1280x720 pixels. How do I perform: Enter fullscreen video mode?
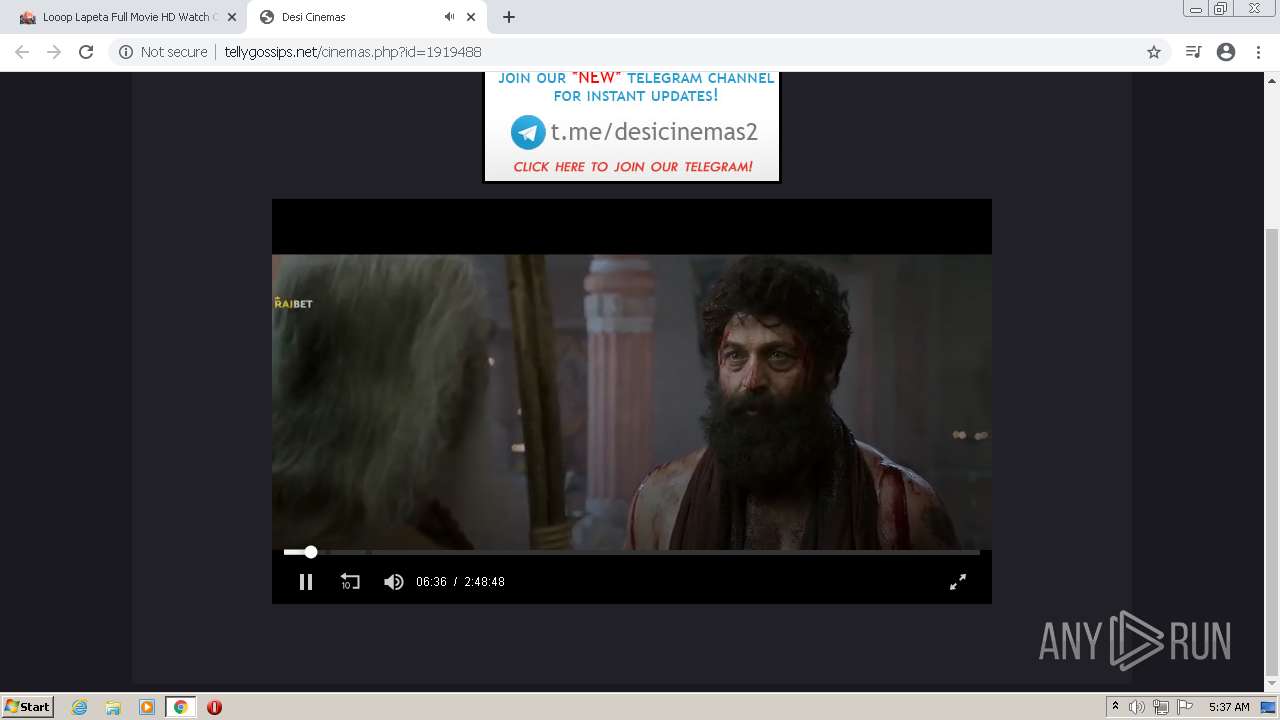958,581
